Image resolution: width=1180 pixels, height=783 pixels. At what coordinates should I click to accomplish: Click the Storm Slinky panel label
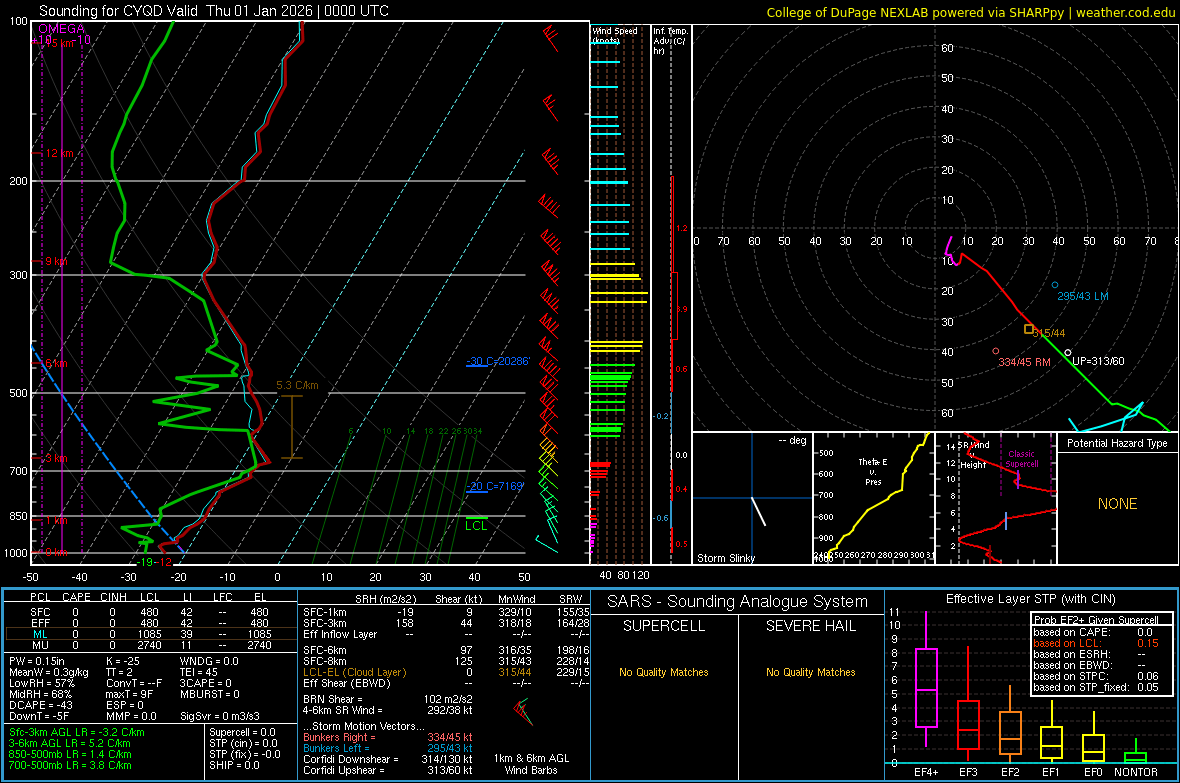pyautogui.click(x=725, y=558)
